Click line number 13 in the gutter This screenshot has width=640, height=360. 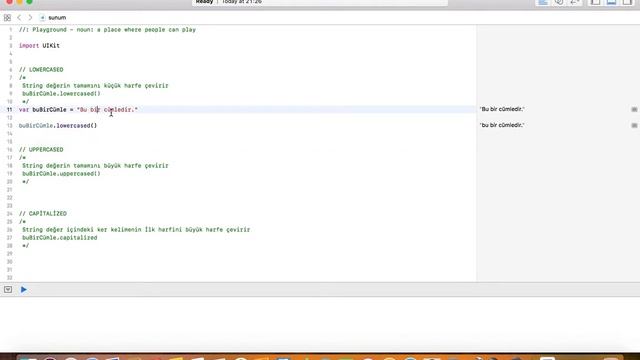pyautogui.click(x=9, y=126)
